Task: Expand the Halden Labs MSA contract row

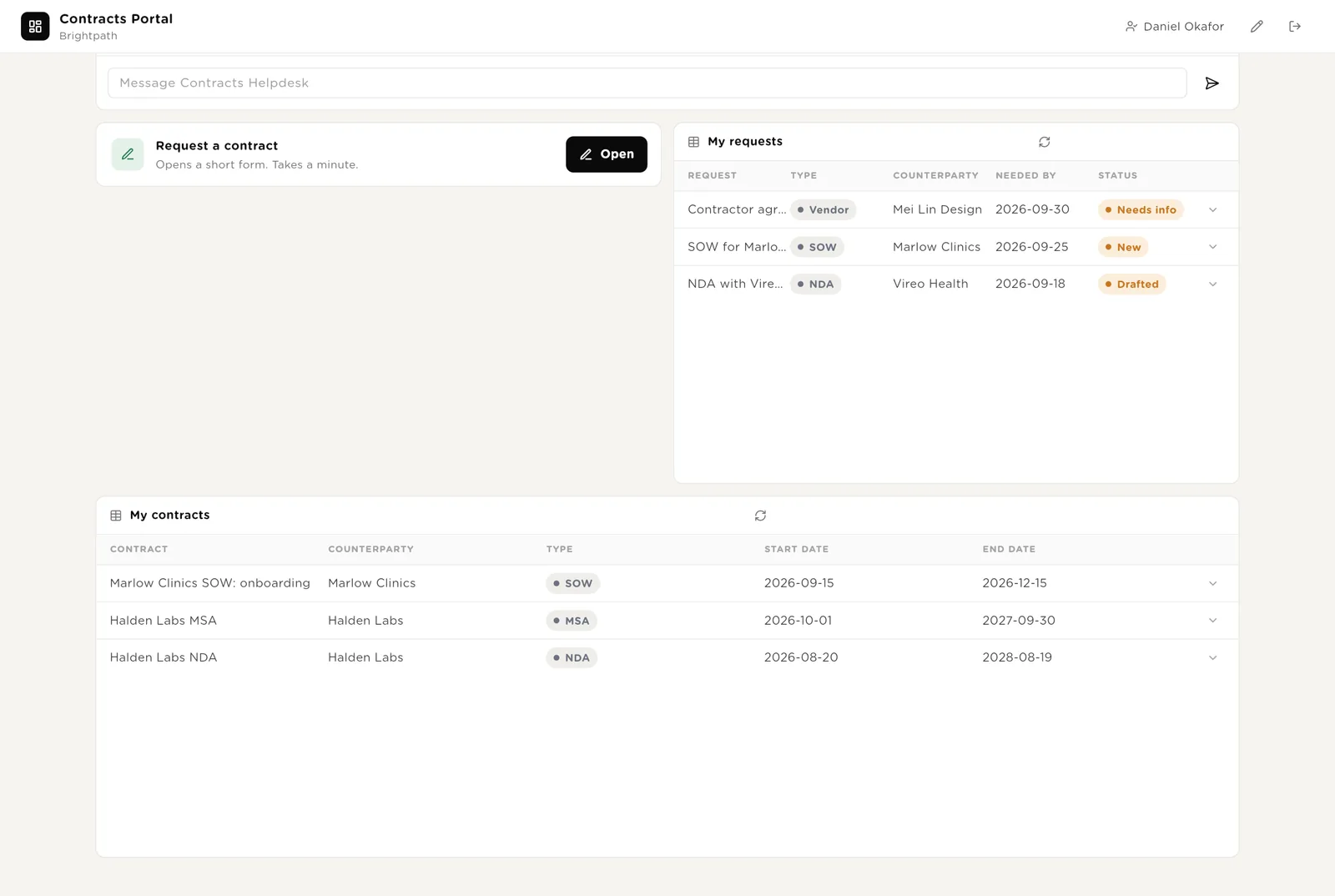Action: [1213, 621]
